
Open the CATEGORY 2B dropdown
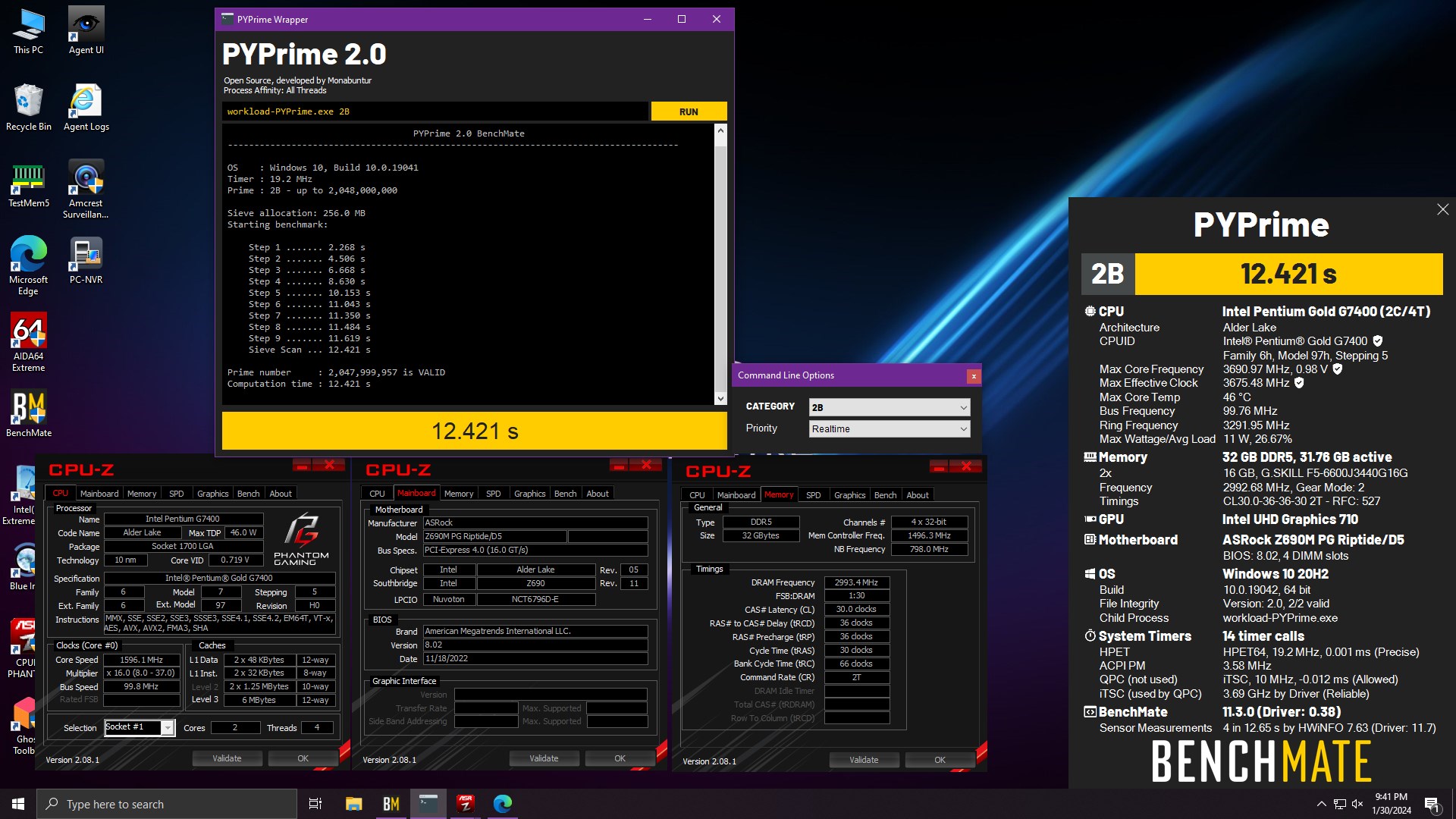pos(890,407)
